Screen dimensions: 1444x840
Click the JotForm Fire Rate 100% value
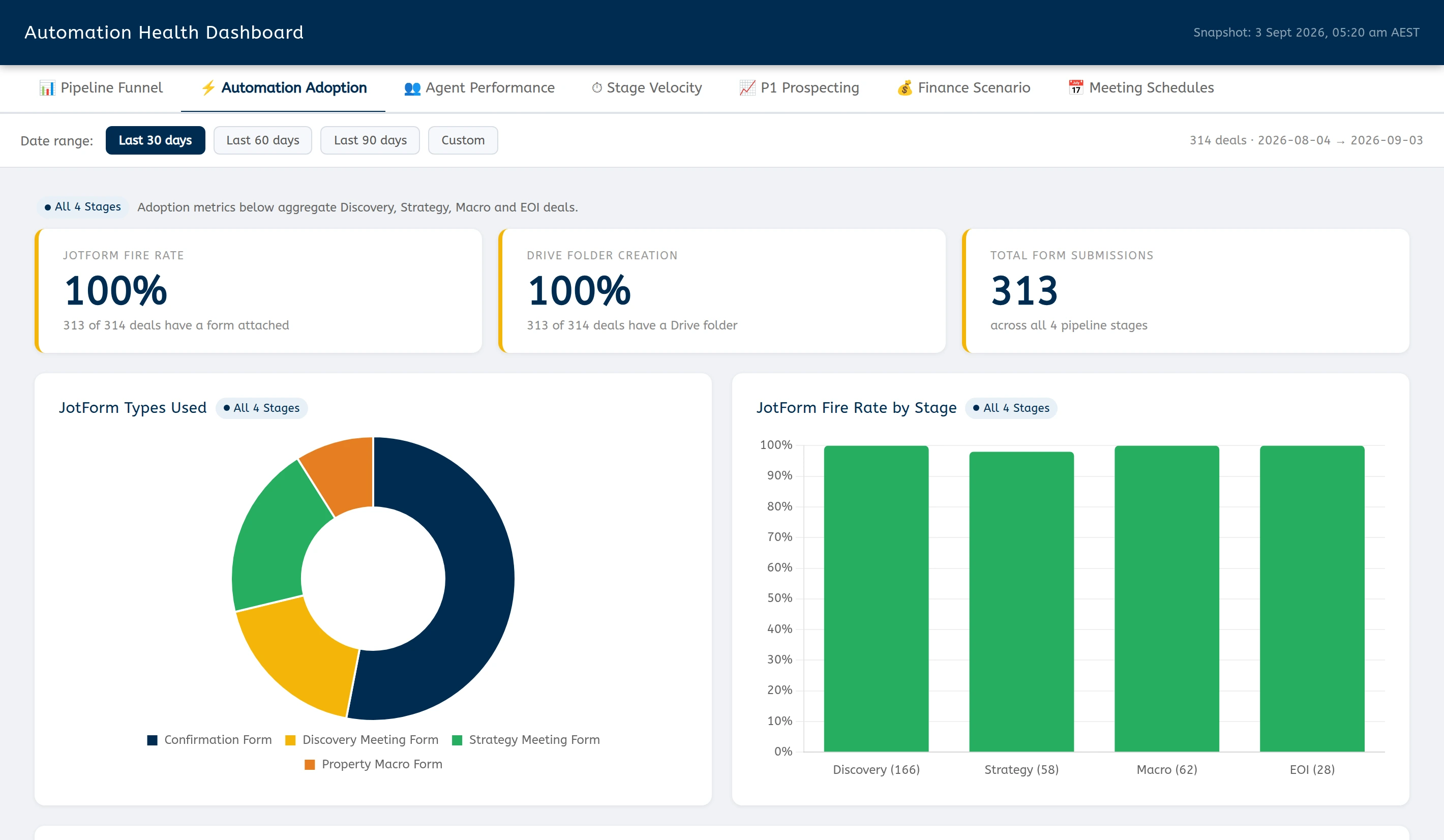[116, 290]
